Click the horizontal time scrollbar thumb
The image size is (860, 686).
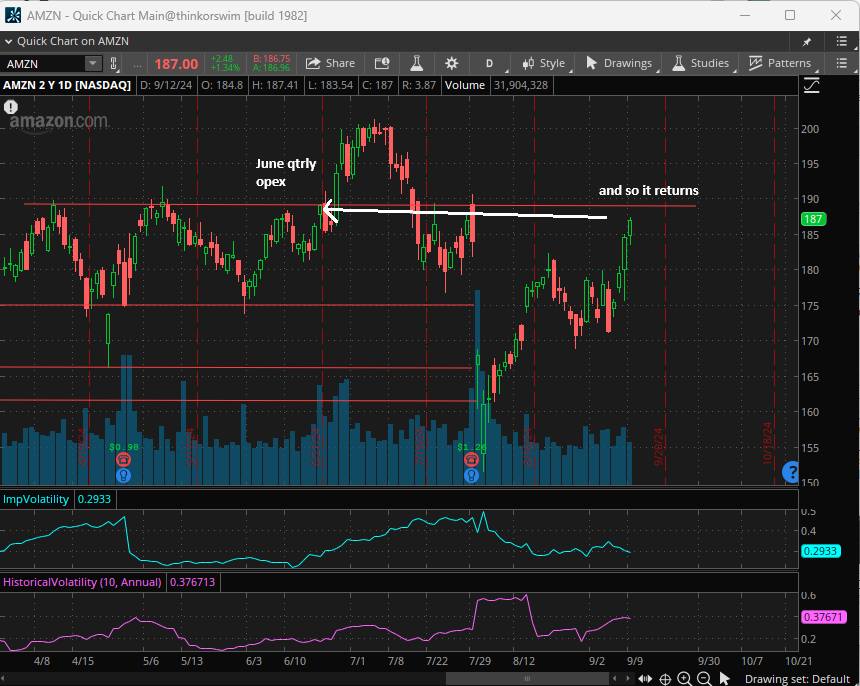point(527,679)
